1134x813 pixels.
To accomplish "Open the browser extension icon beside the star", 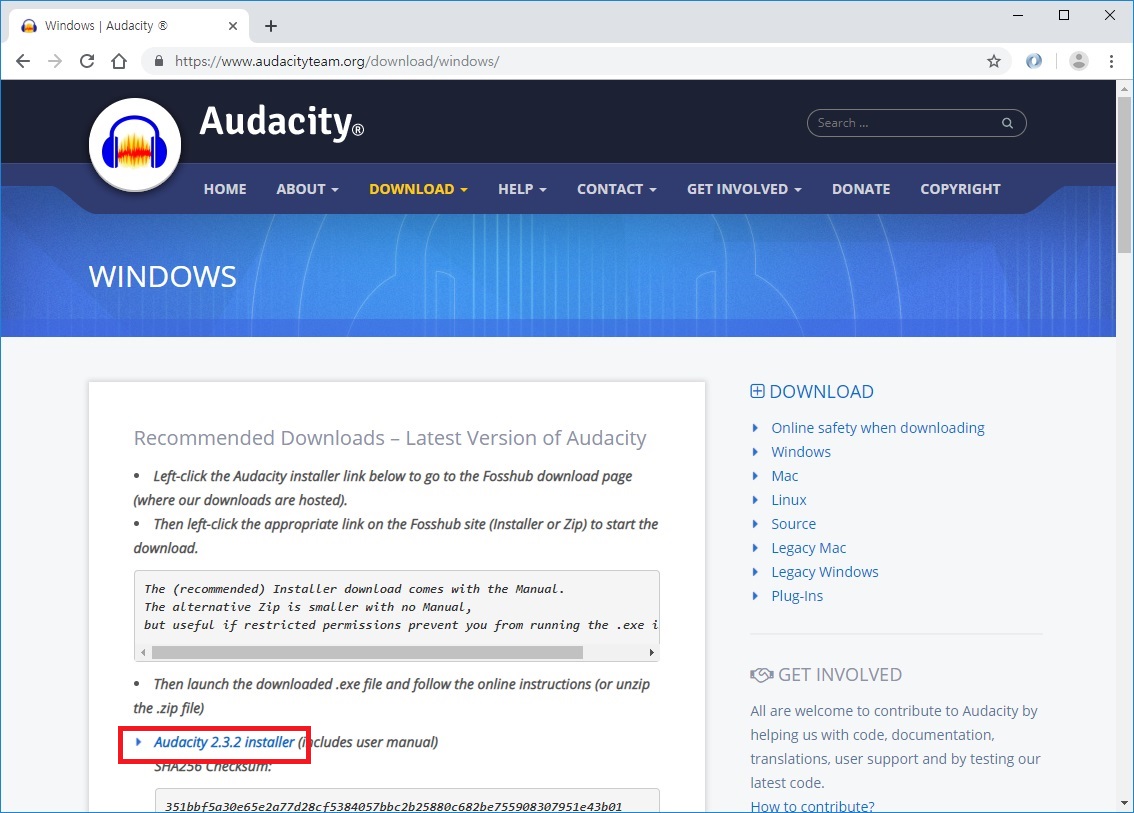I will click(x=1034, y=61).
